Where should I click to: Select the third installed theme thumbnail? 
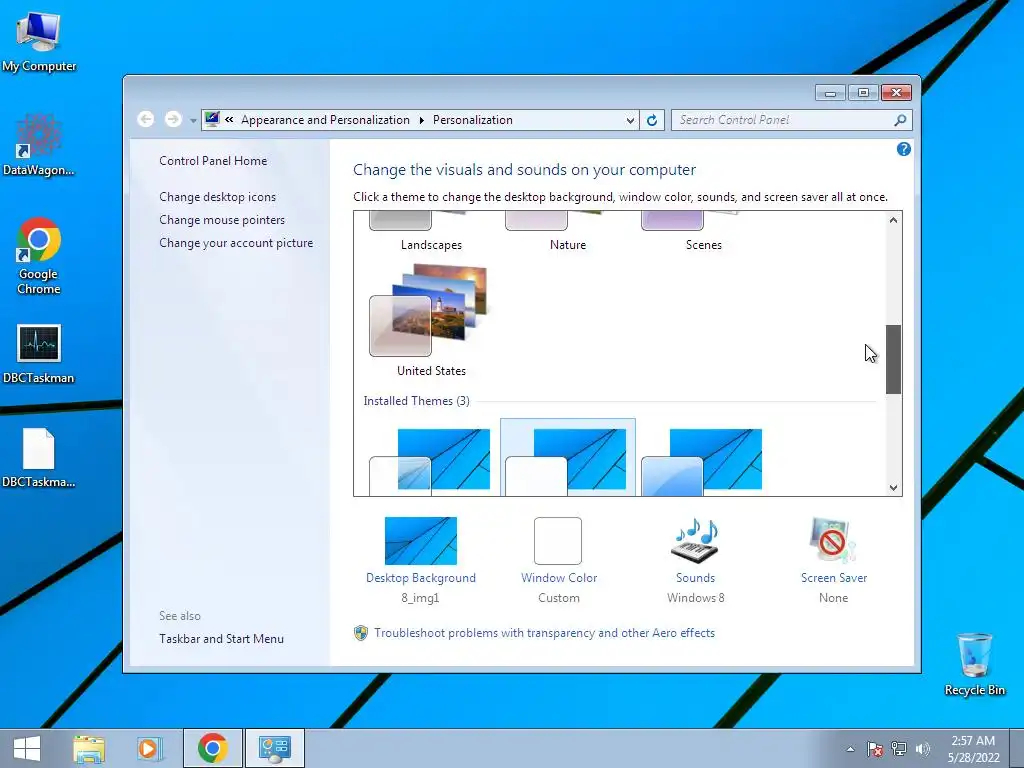point(702,461)
